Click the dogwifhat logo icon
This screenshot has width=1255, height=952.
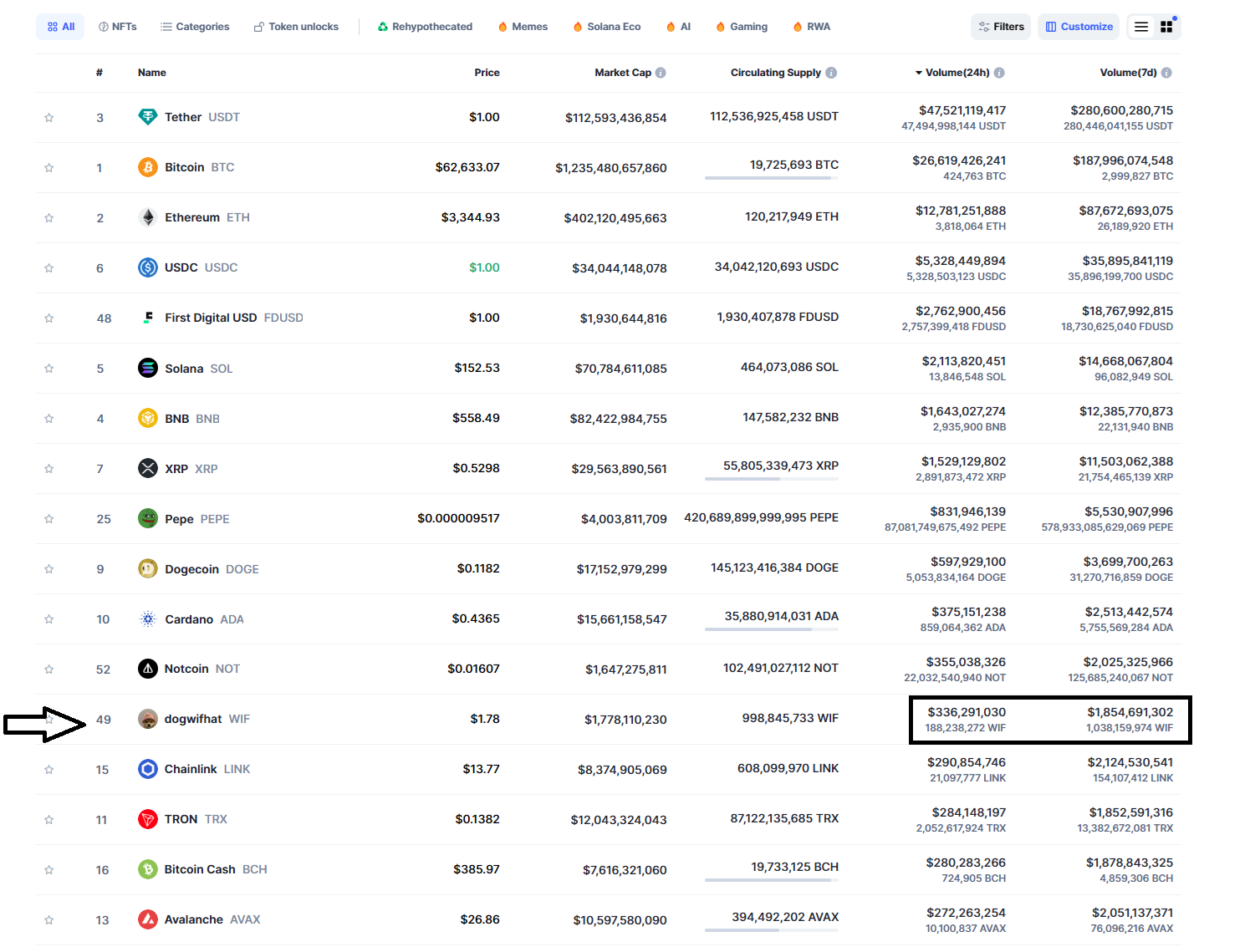[148, 719]
